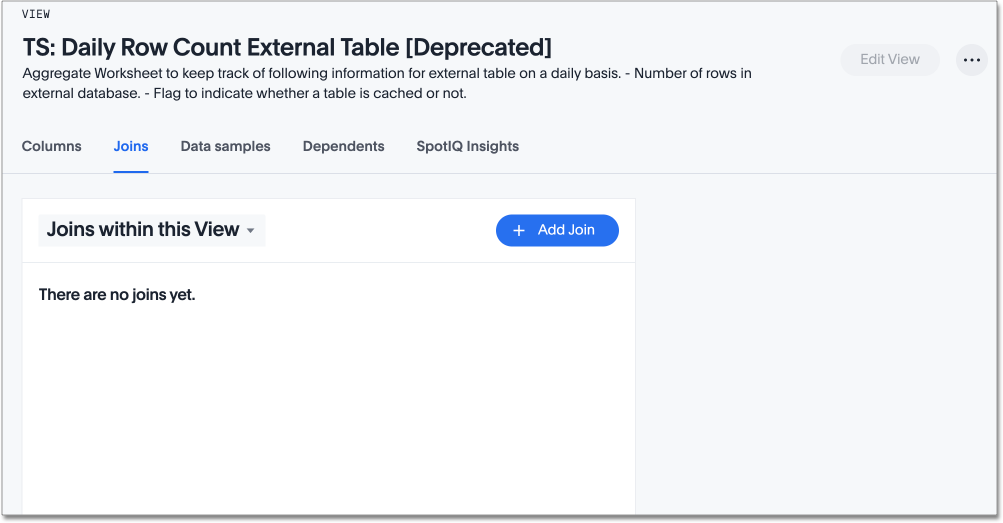
Task: Click the empty white area of the joins panel
Action: click(328, 410)
